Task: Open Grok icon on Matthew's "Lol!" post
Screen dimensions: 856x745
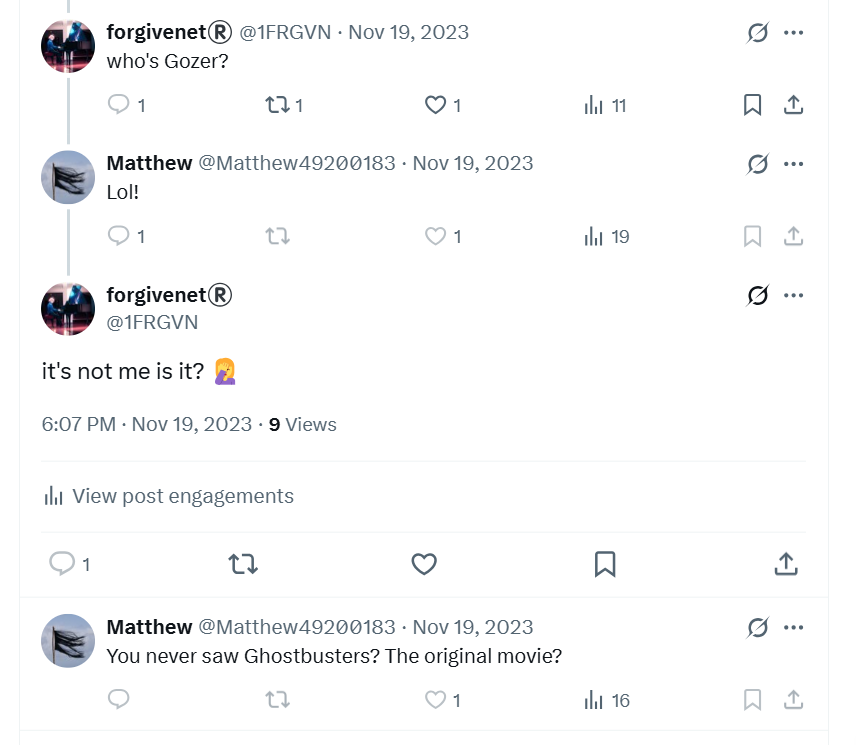Action: (758, 164)
